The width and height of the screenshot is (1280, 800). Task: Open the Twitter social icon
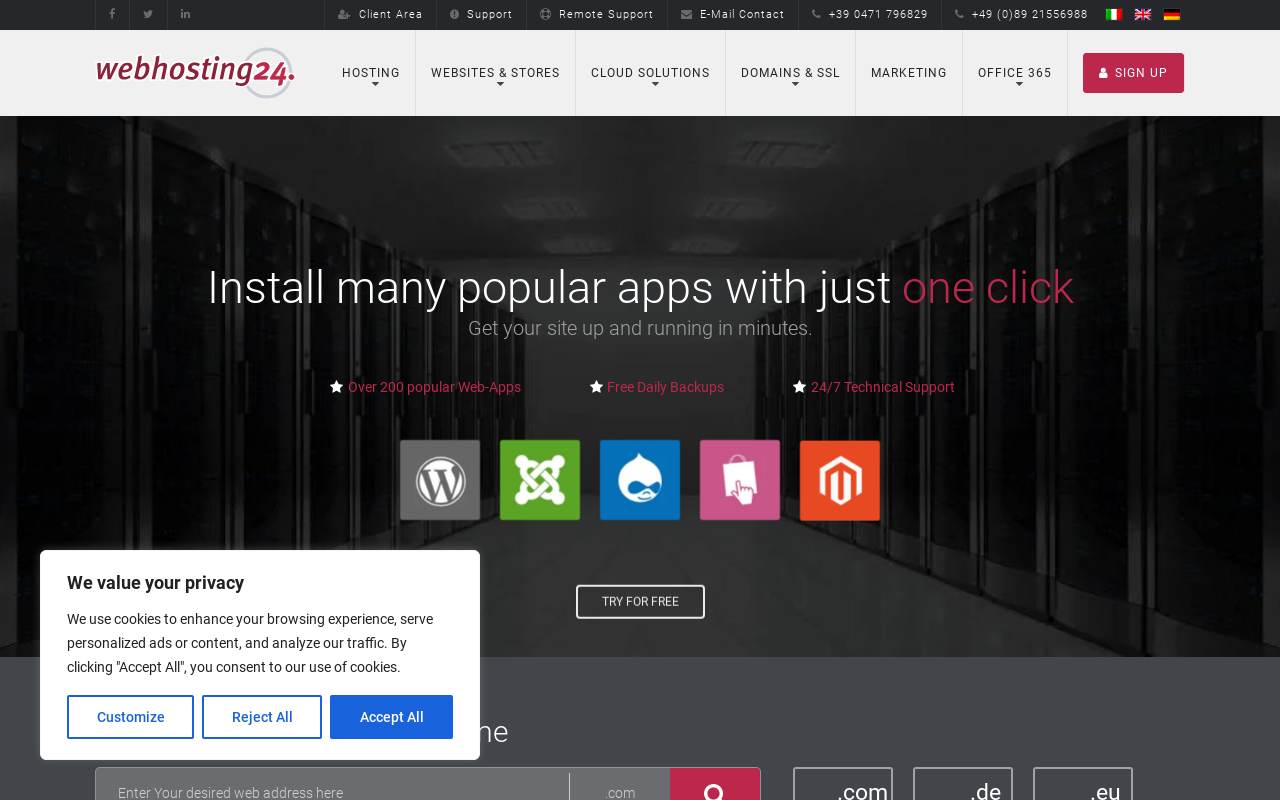click(x=148, y=14)
